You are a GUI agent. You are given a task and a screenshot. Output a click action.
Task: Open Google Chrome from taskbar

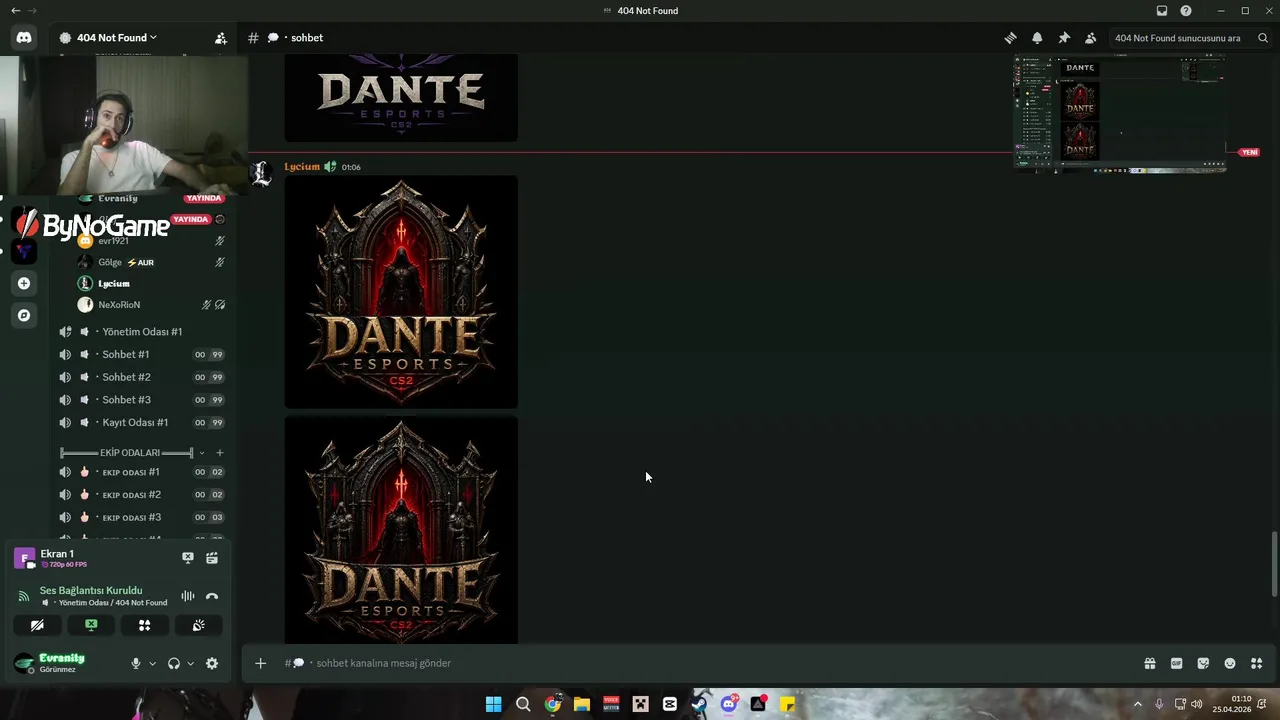click(553, 704)
